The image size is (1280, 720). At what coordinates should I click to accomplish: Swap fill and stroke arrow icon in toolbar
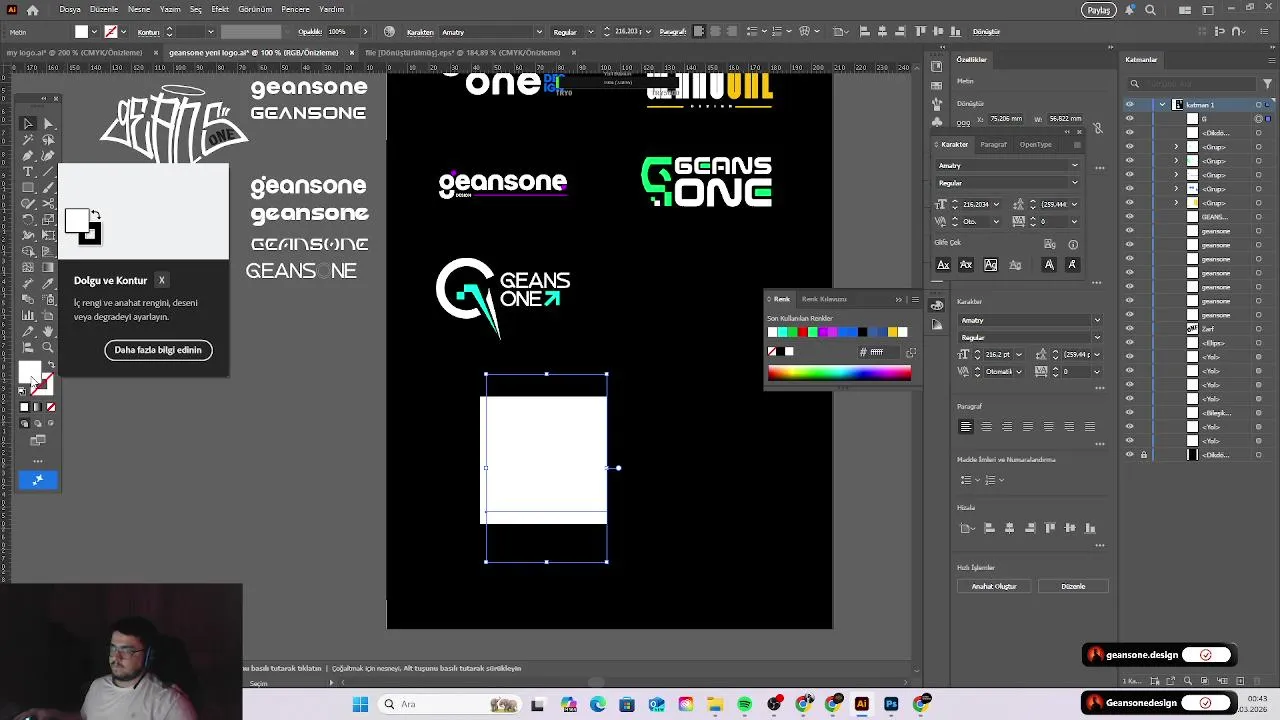click(51, 366)
